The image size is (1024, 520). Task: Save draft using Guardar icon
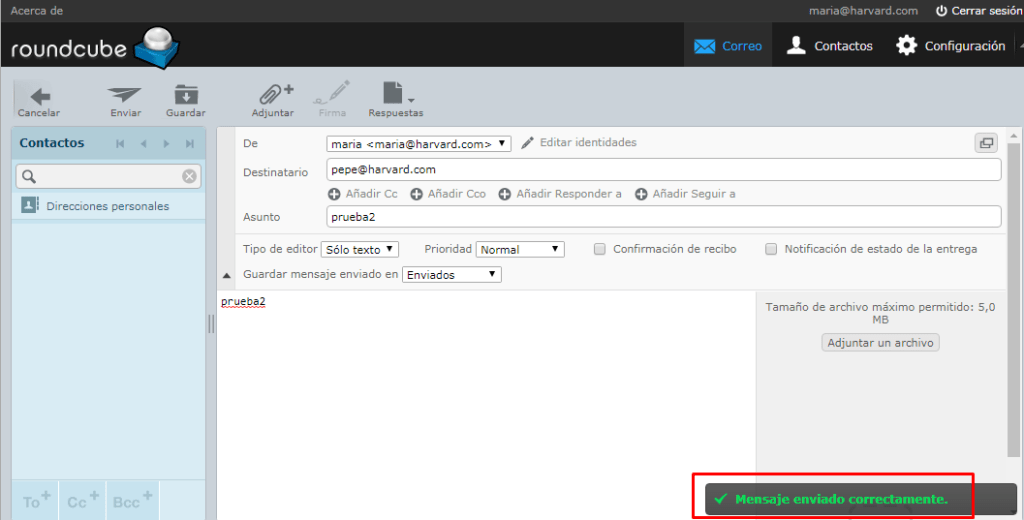tap(186, 97)
